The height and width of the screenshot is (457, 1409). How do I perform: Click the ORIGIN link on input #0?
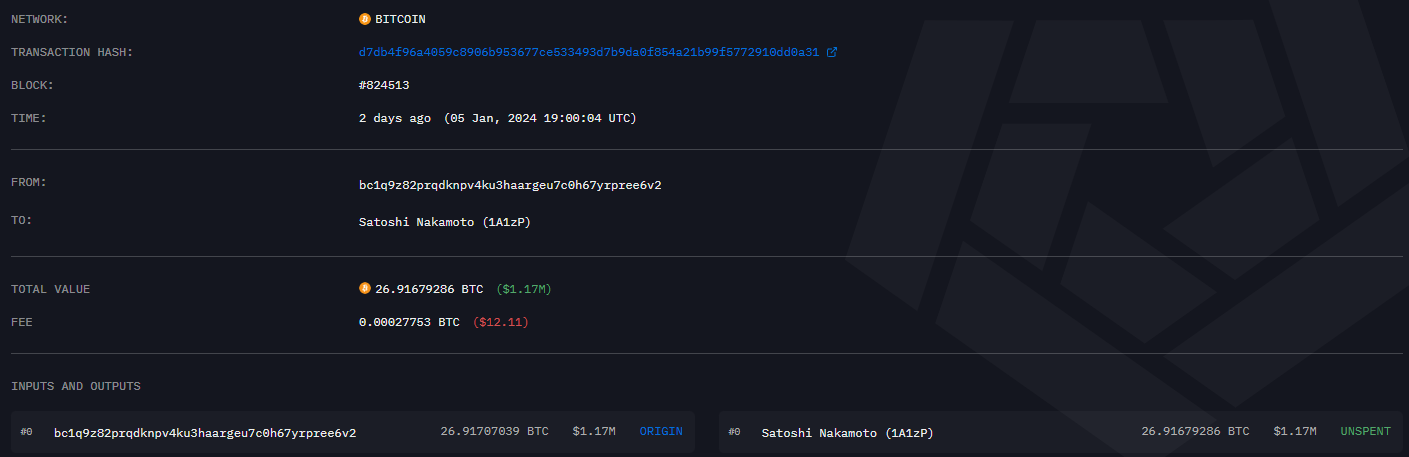(x=661, y=432)
